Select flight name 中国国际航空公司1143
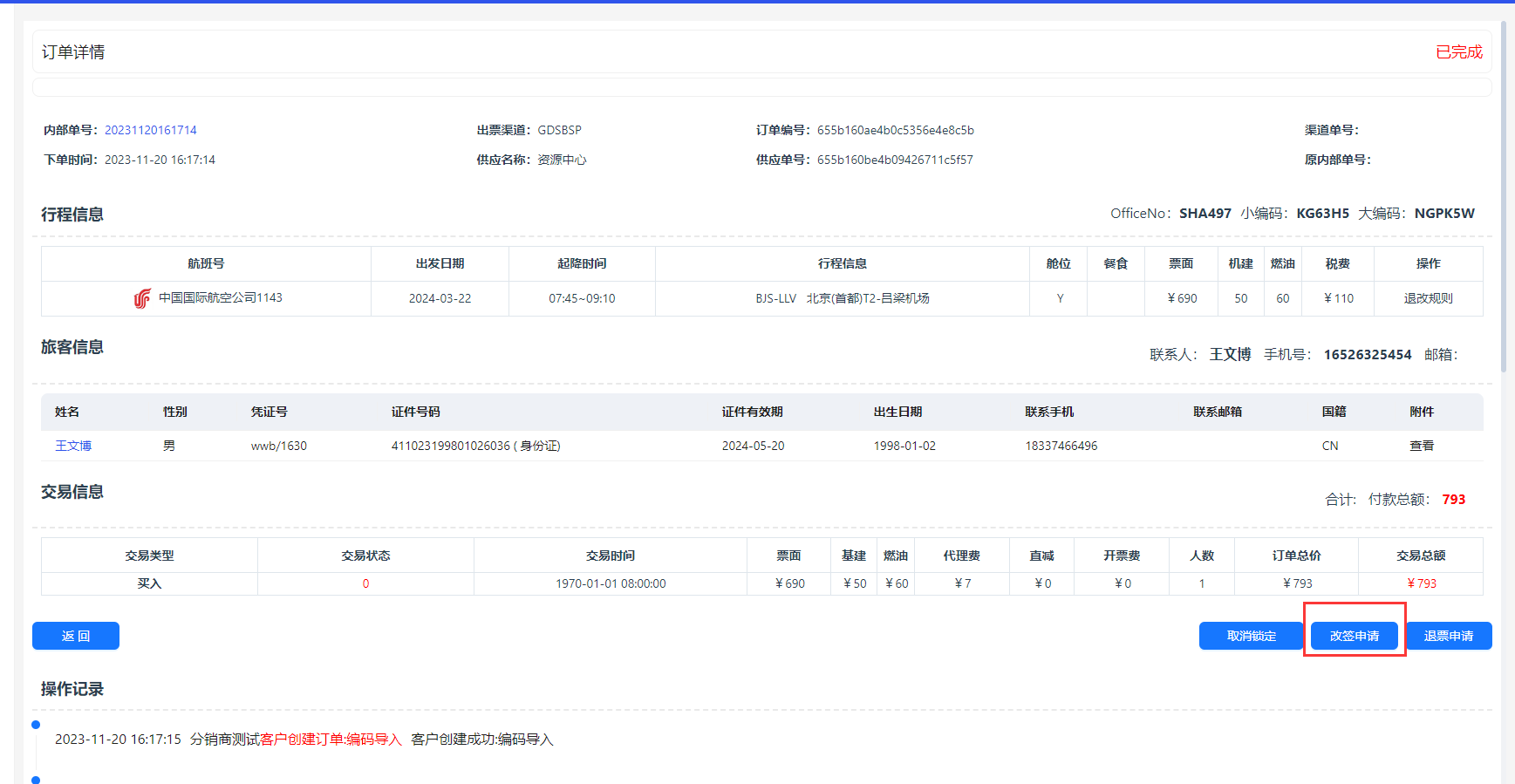 (x=220, y=298)
